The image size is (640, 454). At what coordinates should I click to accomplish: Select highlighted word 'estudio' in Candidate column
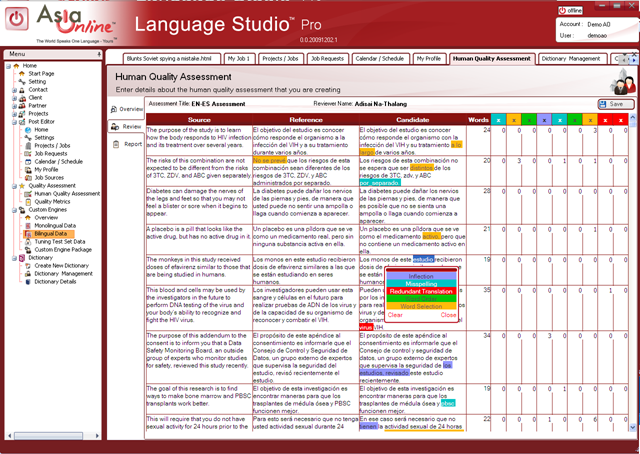pos(423,260)
